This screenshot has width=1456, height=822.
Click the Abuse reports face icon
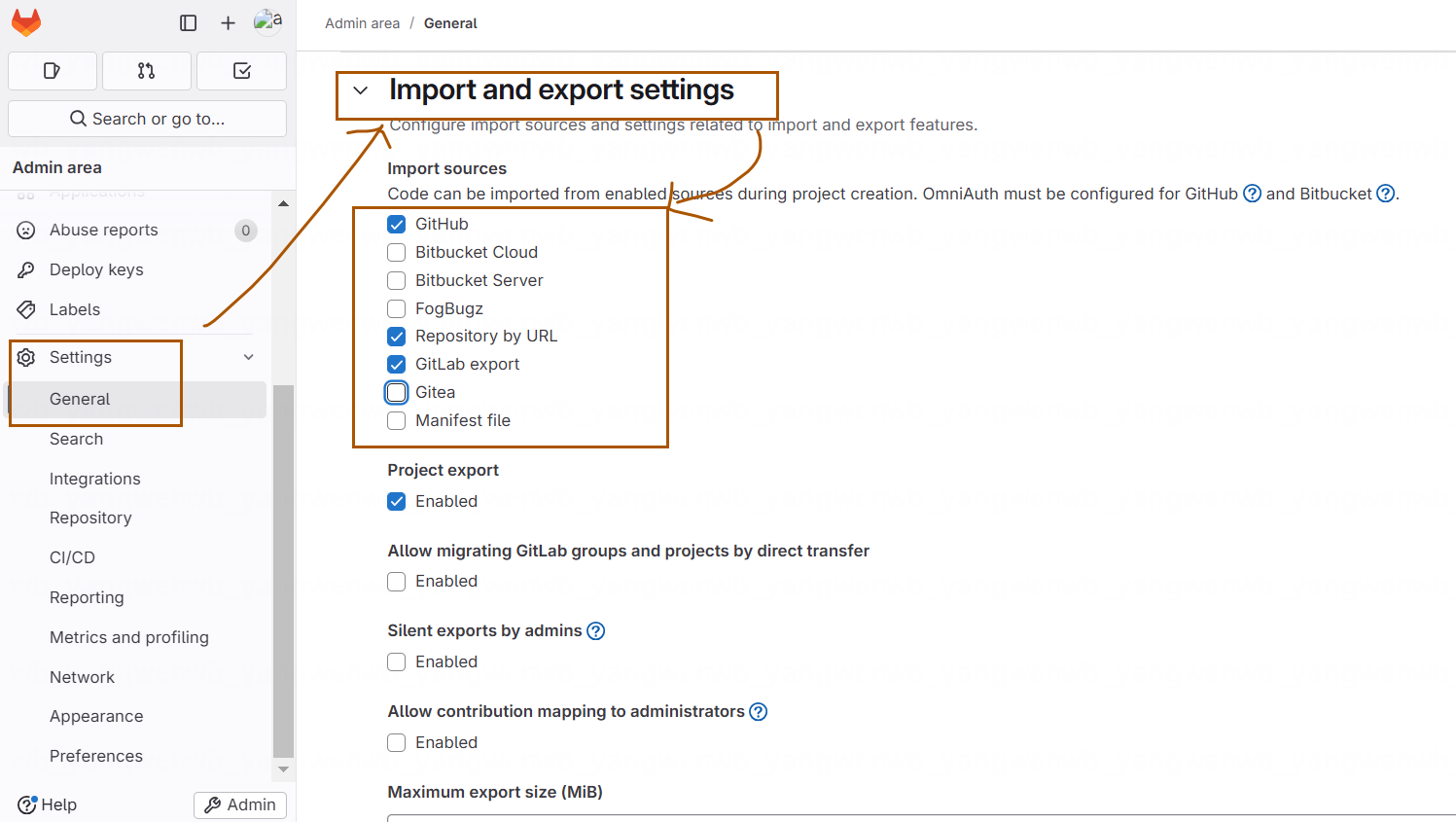[x=26, y=231]
